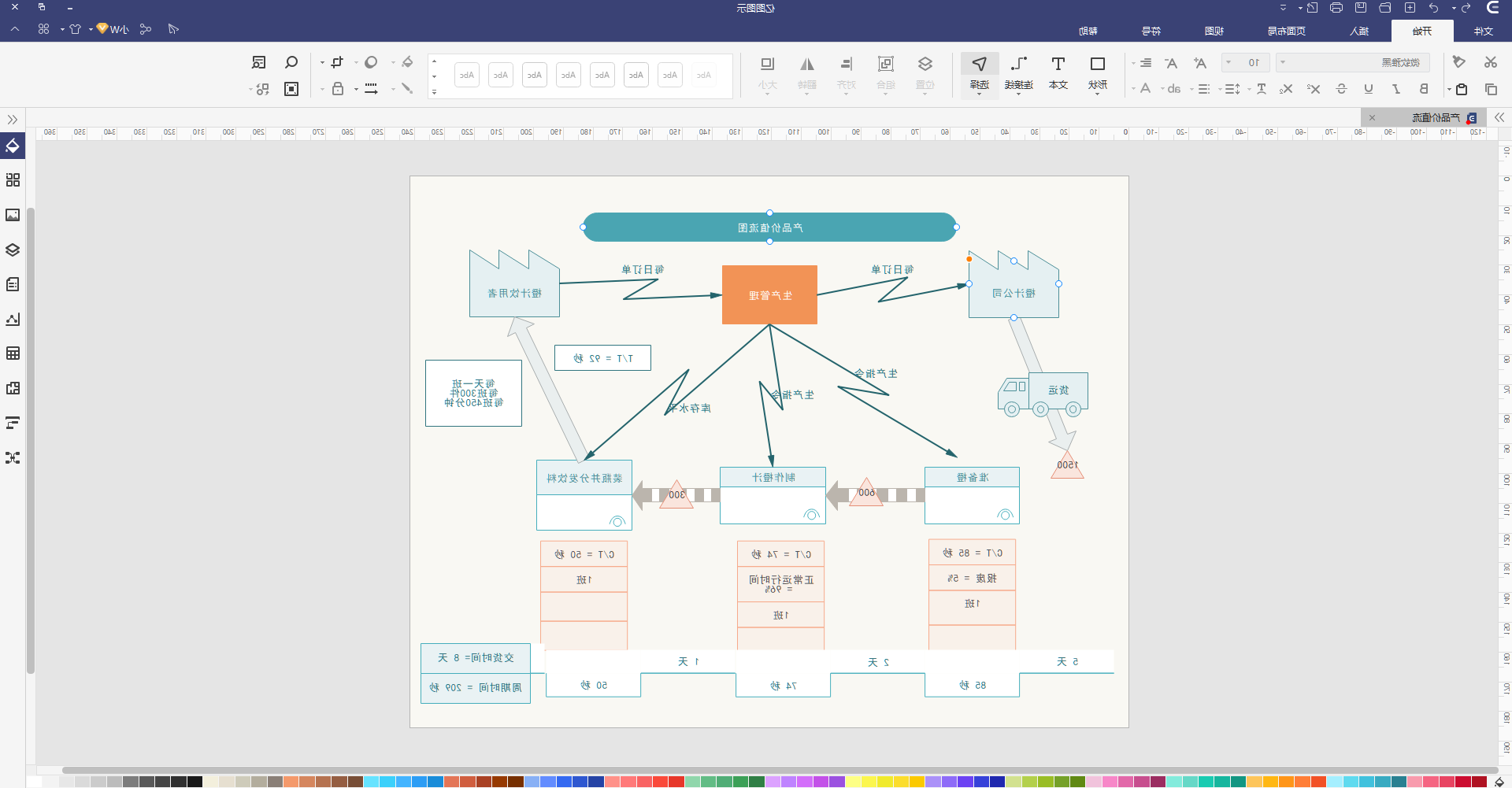Click the Paste clipboard icon
The image size is (1512, 788).
tap(1462, 89)
